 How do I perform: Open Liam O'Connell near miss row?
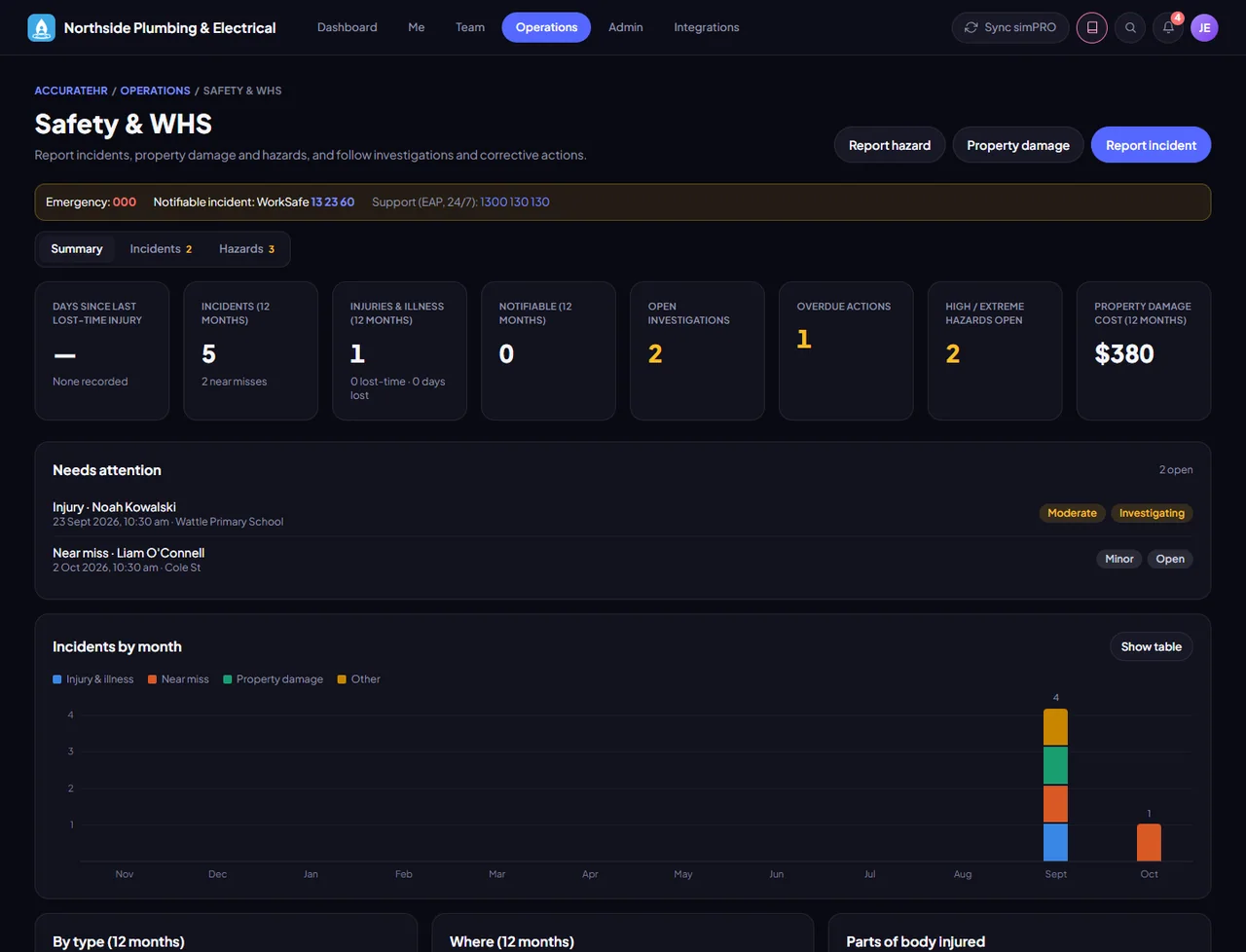(623, 559)
